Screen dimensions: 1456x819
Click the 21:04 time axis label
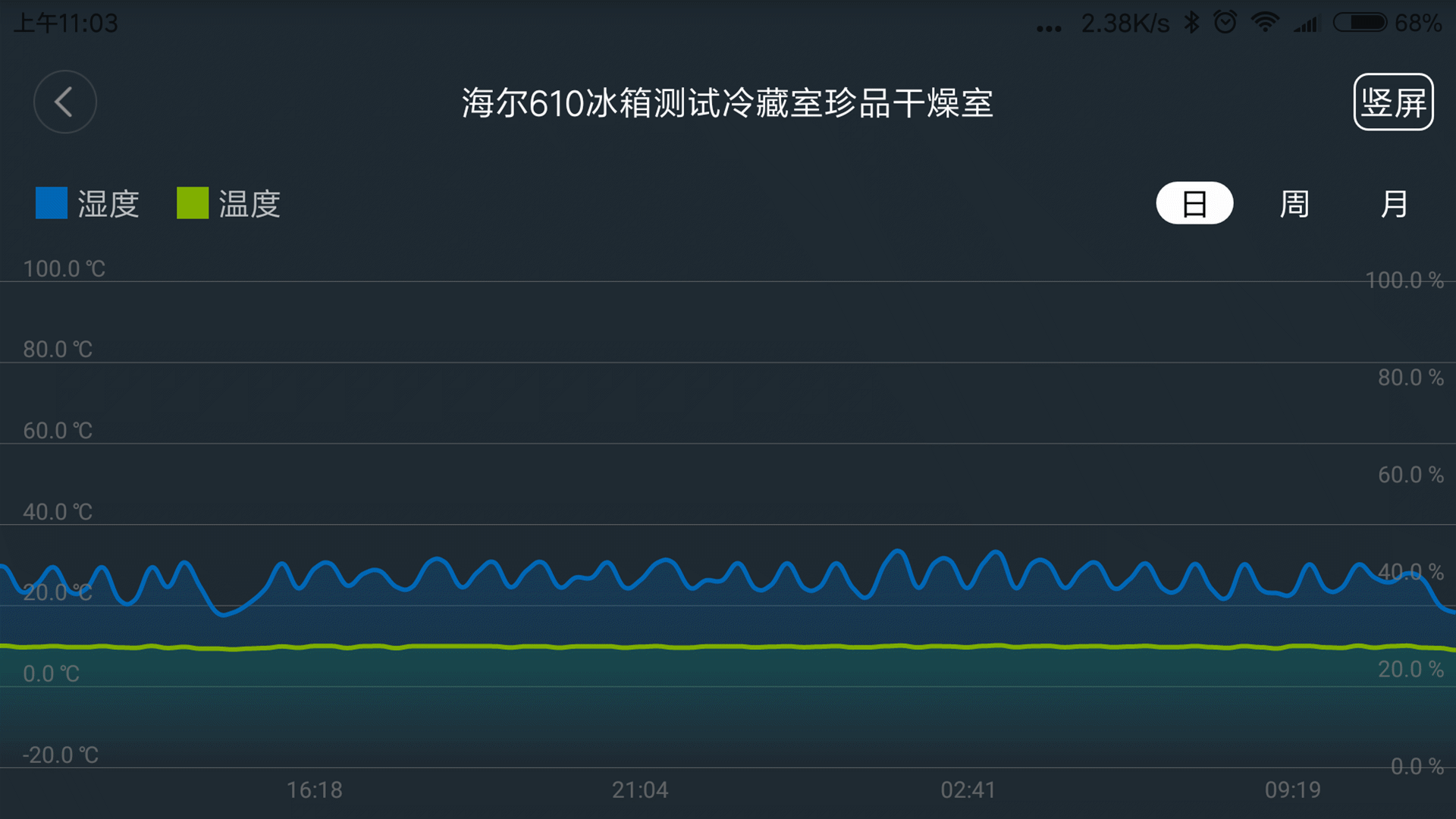coord(640,790)
